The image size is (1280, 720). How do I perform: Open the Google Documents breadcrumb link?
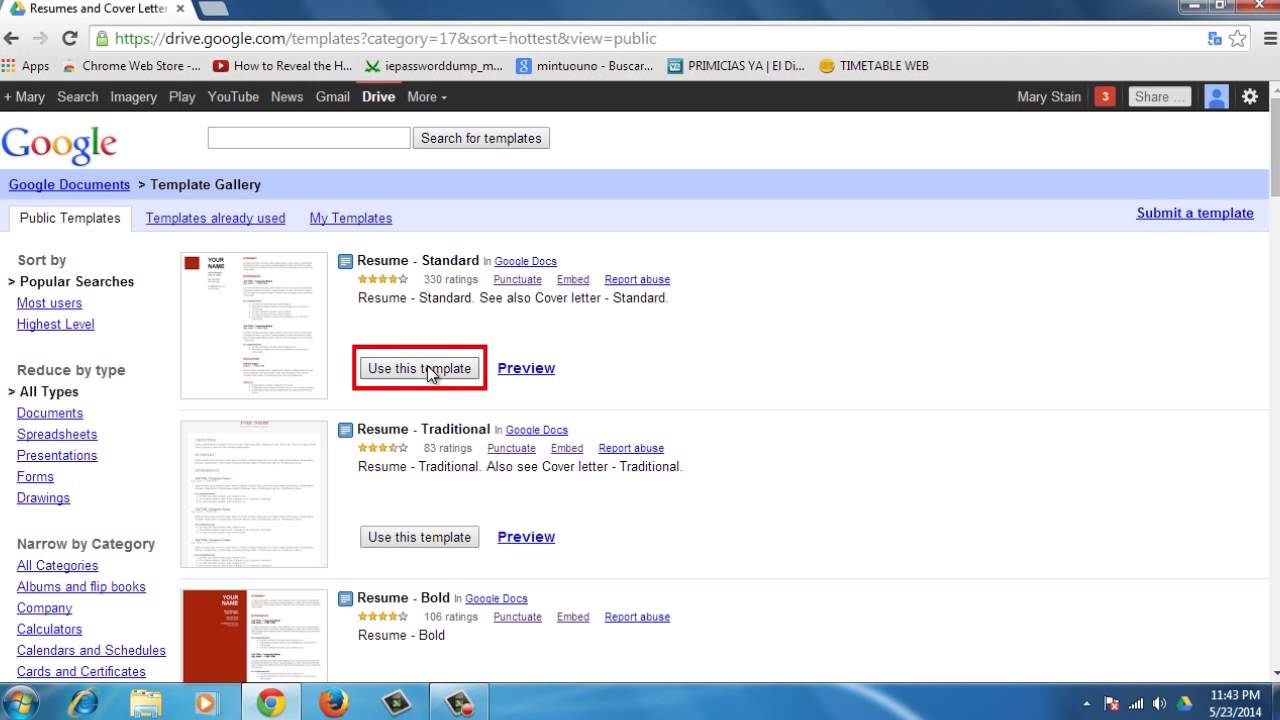point(69,185)
